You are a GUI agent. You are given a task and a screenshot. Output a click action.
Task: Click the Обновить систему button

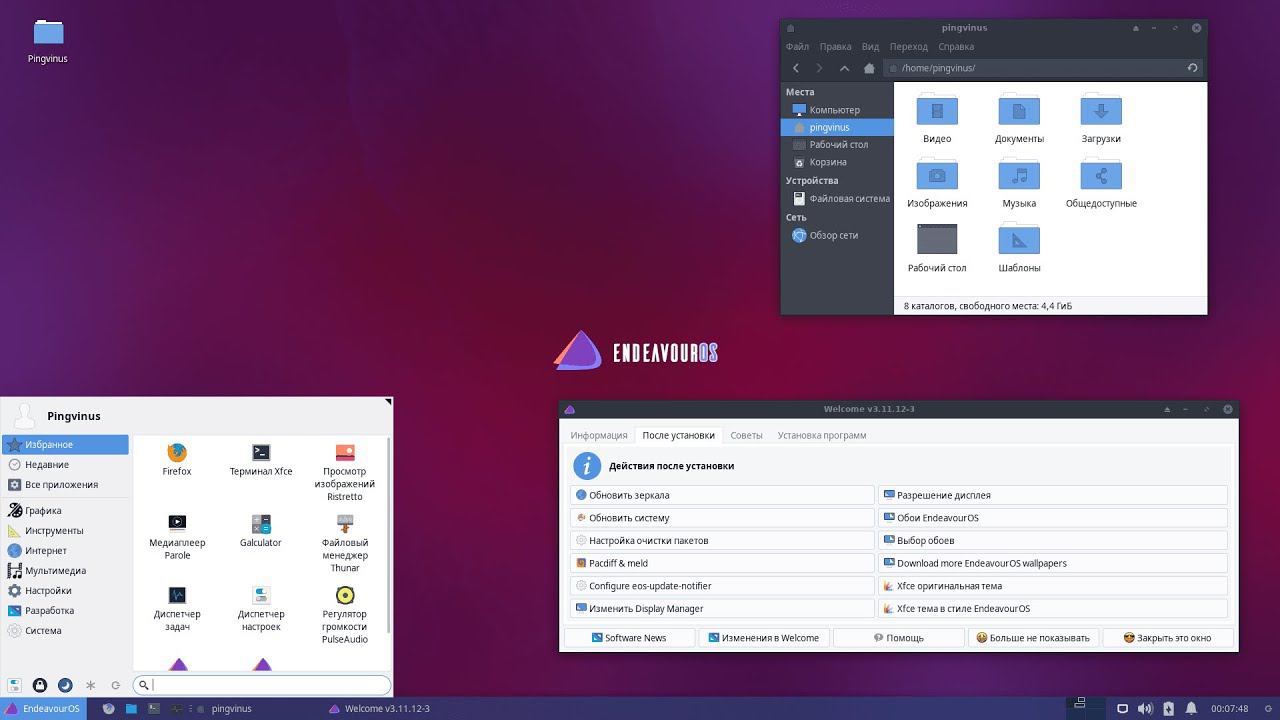[722, 518]
